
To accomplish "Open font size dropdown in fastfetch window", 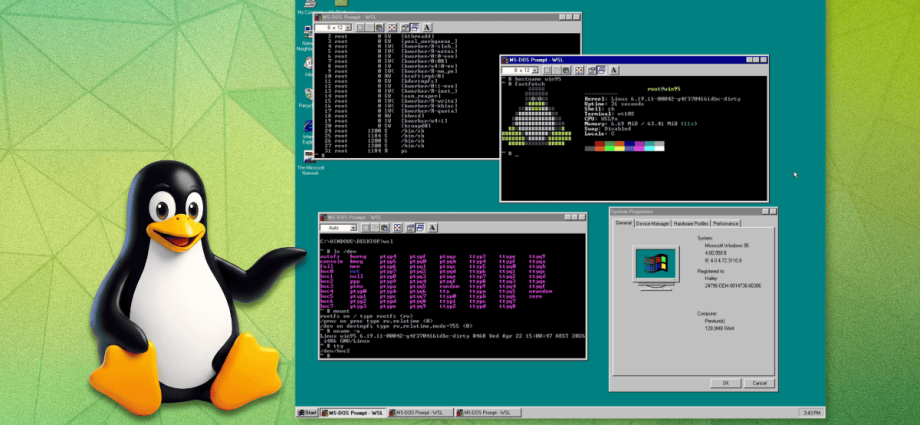I will 520,70.
